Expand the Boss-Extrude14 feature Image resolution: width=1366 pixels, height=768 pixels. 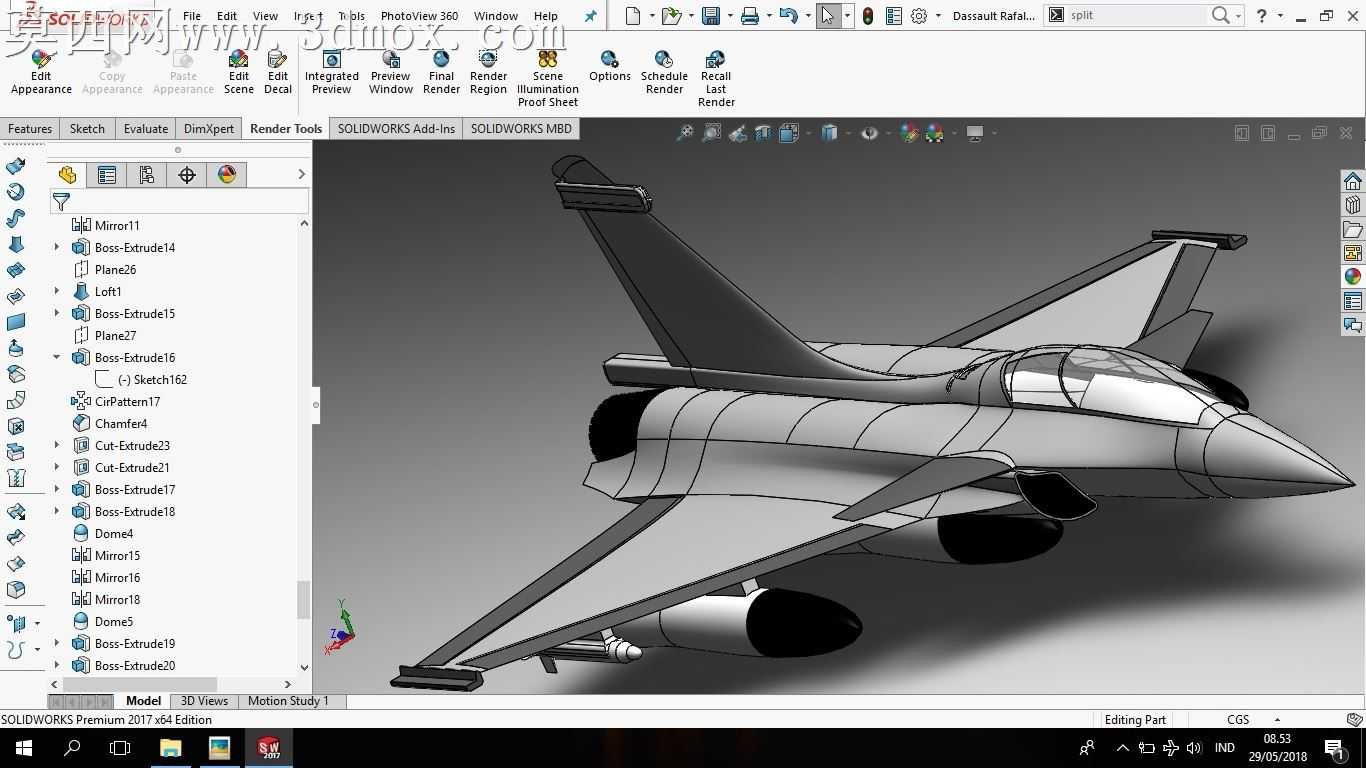pyautogui.click(x=57, y=247)
